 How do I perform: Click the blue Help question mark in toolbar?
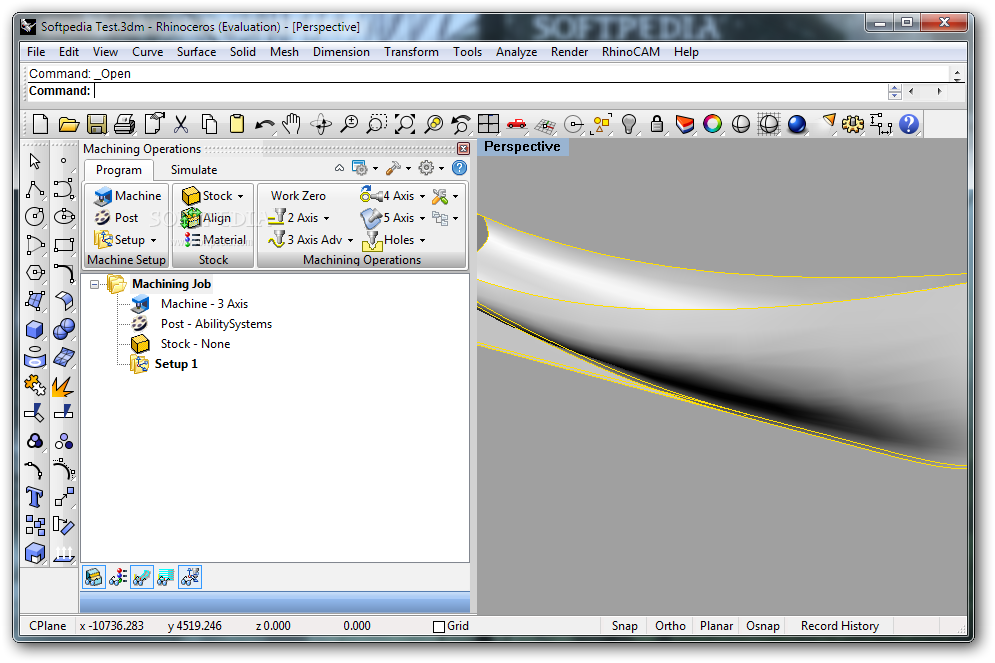(x=909, y=124)
